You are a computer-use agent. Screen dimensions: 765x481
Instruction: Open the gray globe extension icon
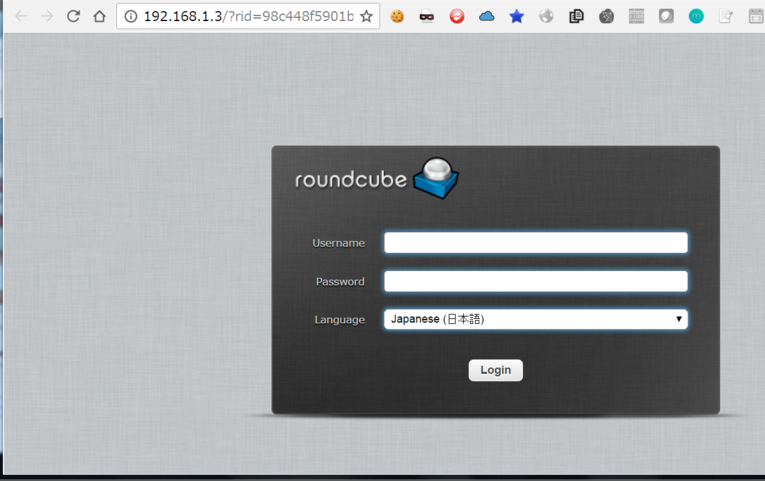click(x=546, y=17)
